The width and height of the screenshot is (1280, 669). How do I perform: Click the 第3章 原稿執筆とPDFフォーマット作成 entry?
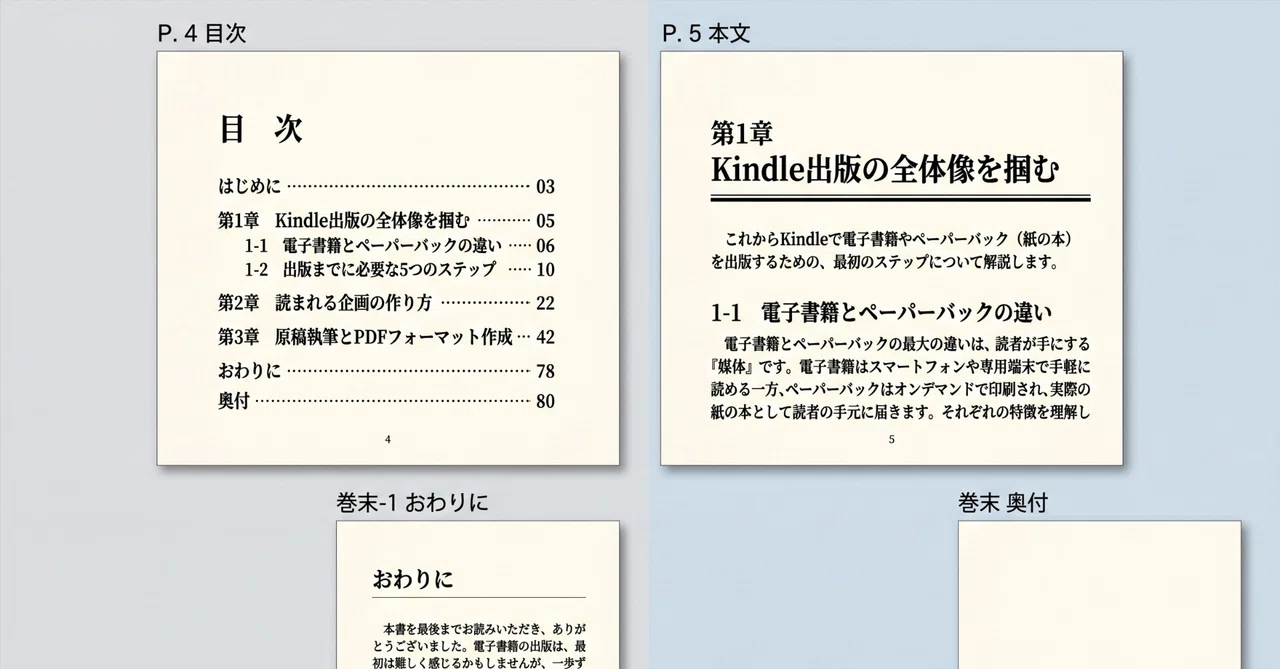(x=386, y=337)
